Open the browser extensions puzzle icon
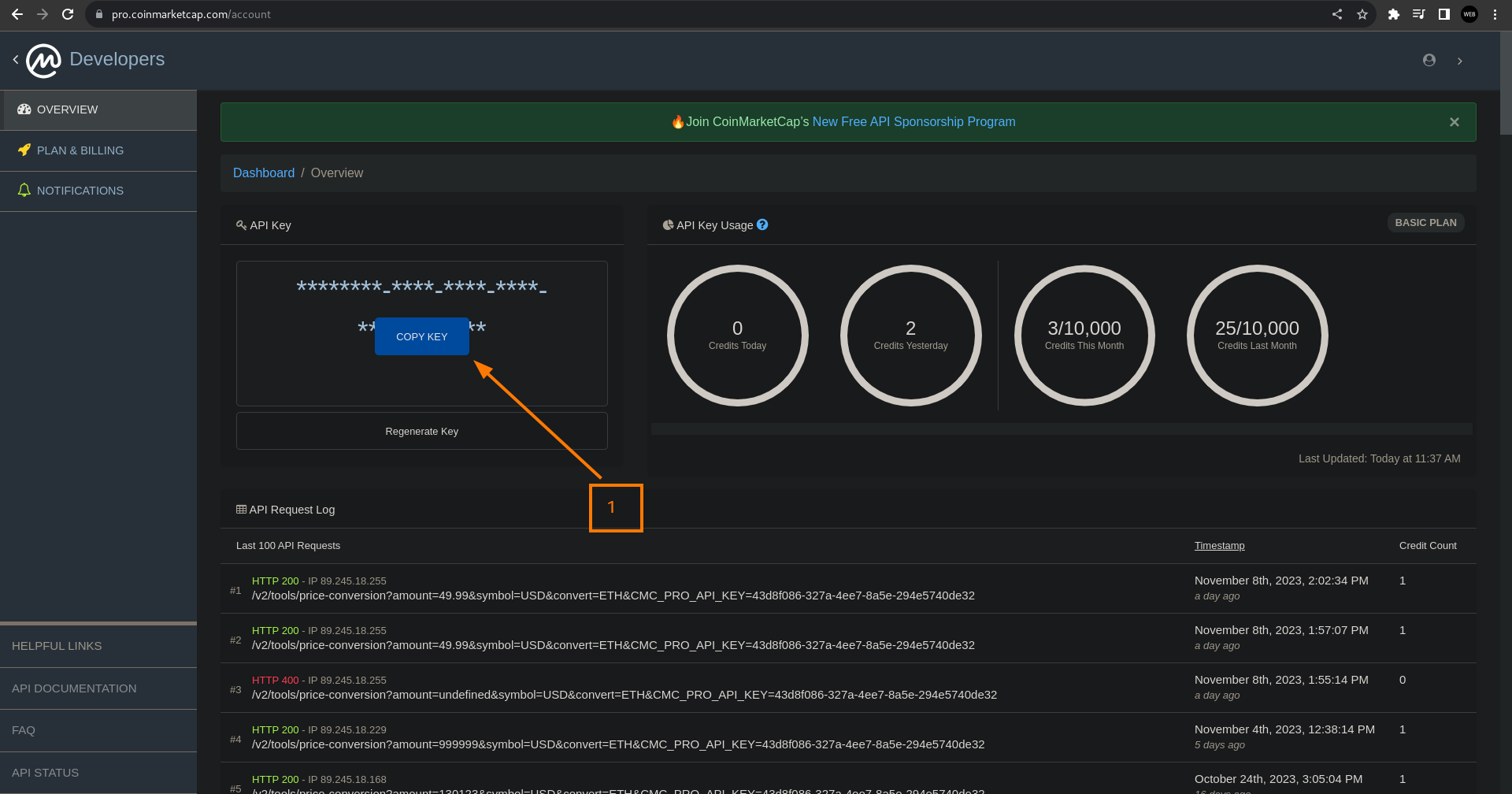The image size is (1512, 794). [x=1394, y=14]
